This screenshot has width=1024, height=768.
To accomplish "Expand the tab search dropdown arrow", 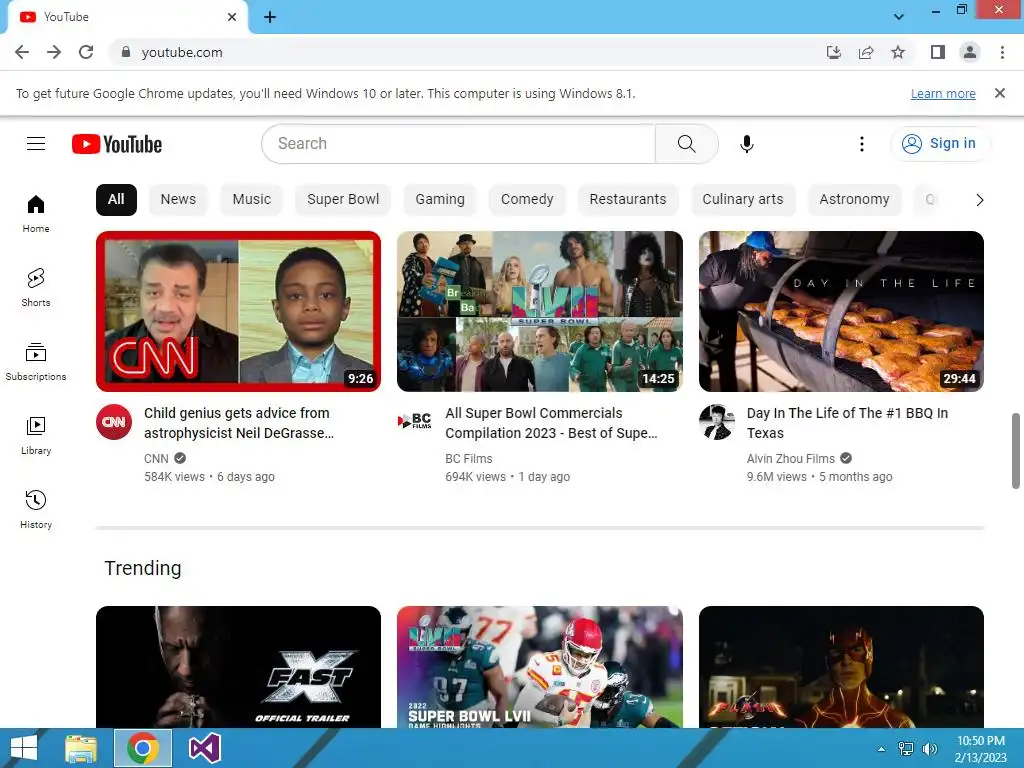I will tap(899, 17).
